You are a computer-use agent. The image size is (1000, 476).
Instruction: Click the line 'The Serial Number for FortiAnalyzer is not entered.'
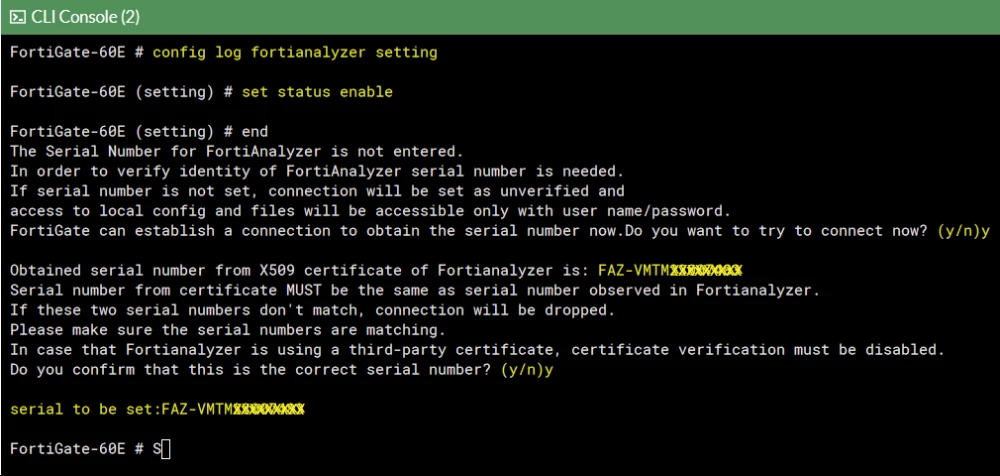tap(236, 152)
